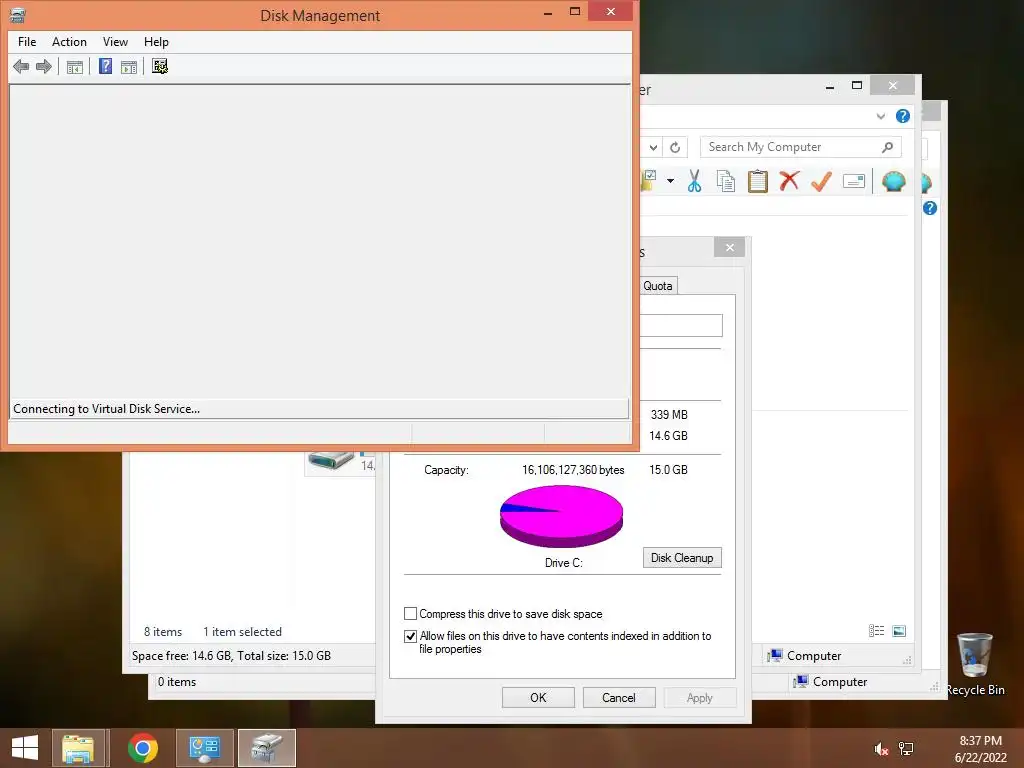The image size is (1024, 768).
Task: Click the orange checkmark icon
Action: tap(821, 181)
